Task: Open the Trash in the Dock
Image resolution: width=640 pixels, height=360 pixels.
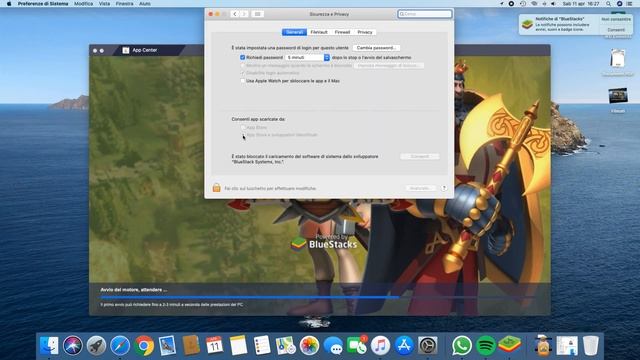Action: pyautogui.click(x=591, y=346)
